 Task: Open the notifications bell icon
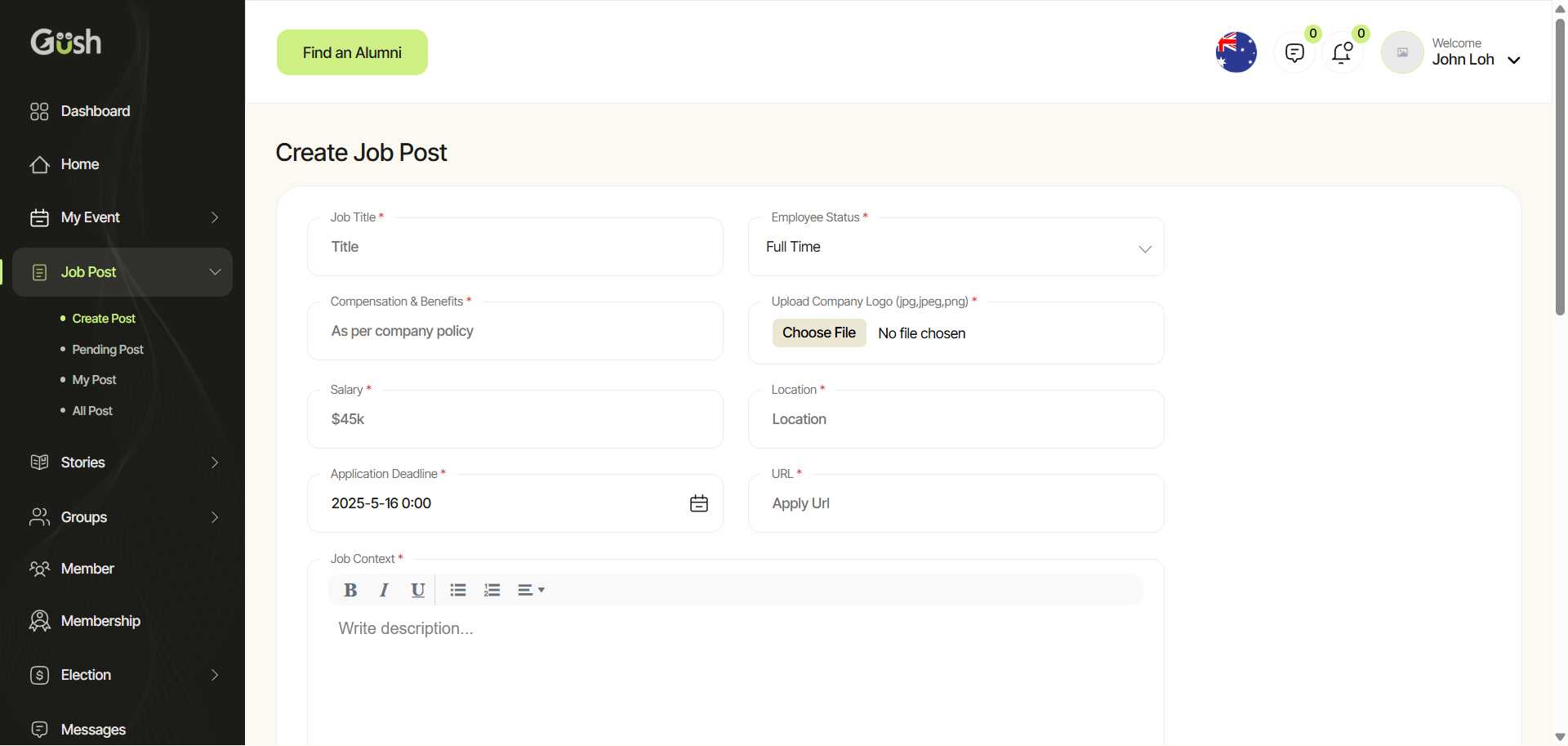(x=1343, y=53)
